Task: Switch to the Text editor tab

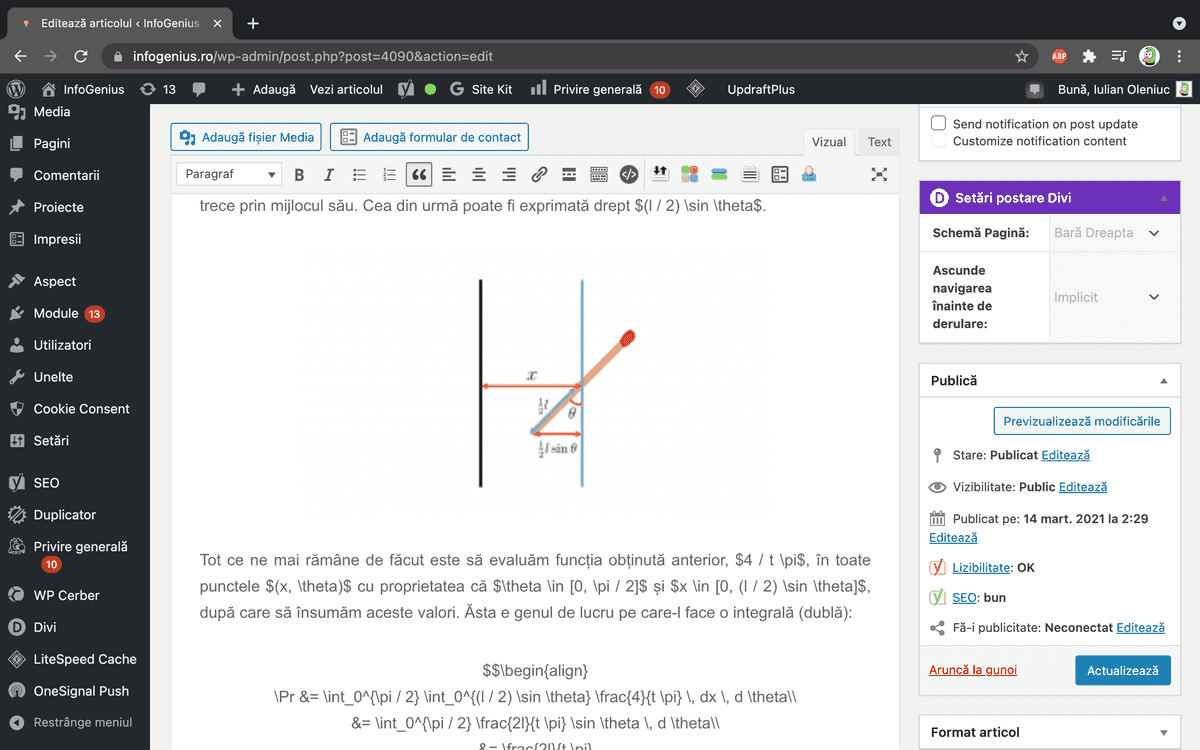Action: 878,142
